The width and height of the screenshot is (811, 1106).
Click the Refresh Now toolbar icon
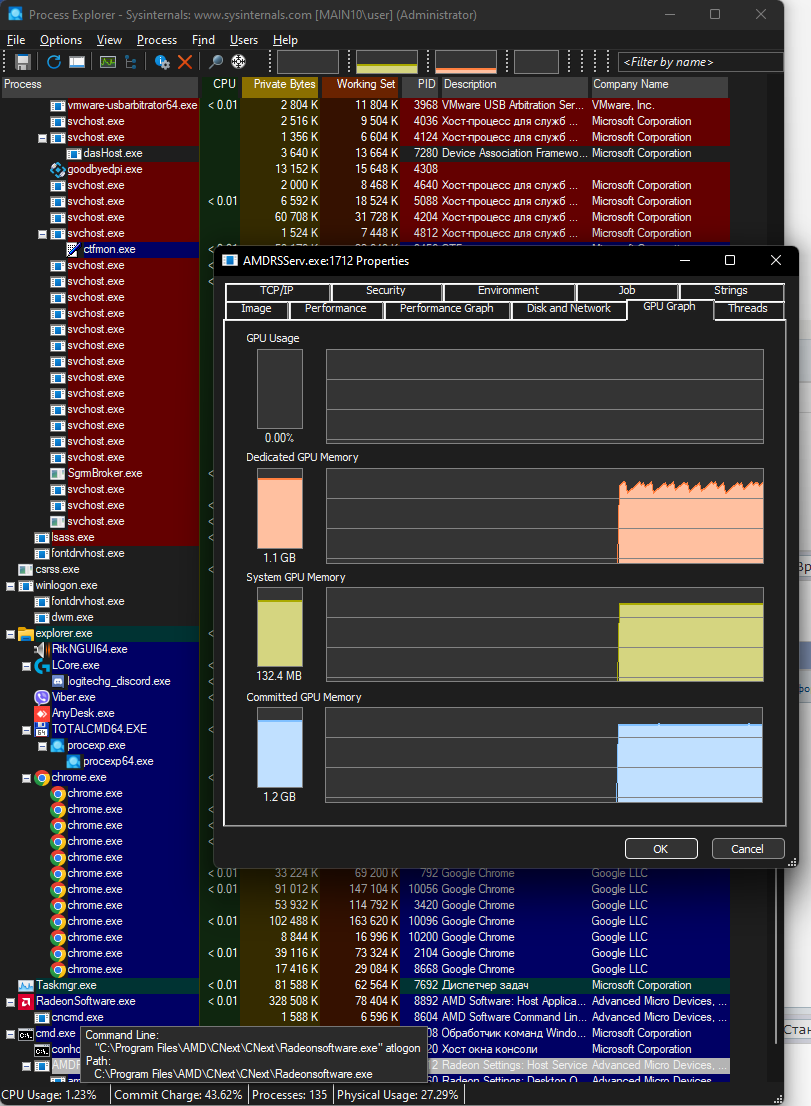[x=54, y=62]
